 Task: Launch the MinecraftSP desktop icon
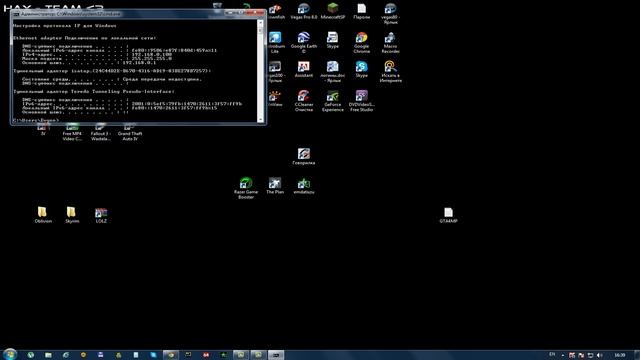[333, 11]
